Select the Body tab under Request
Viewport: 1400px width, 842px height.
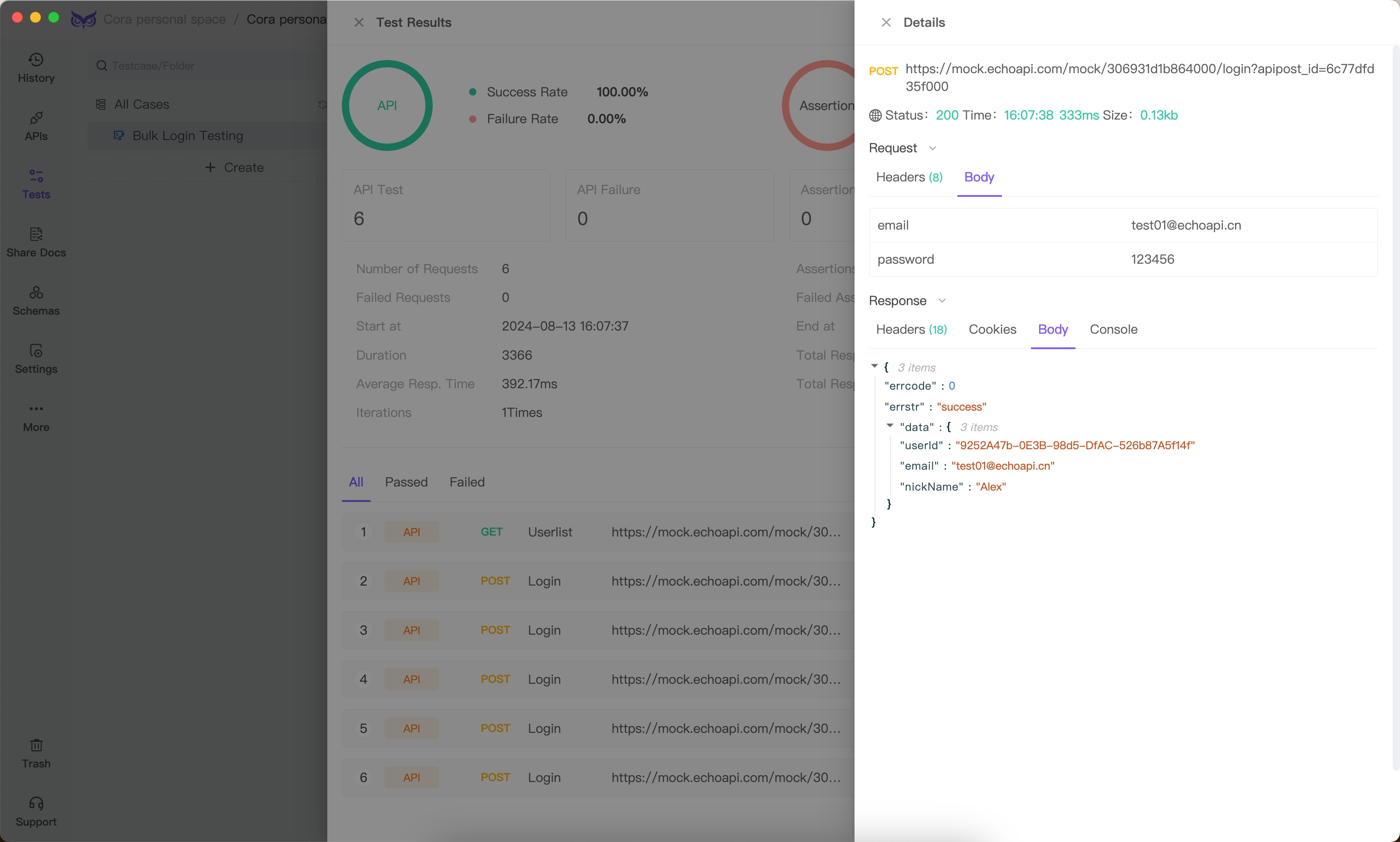click(x=979, y=177)
